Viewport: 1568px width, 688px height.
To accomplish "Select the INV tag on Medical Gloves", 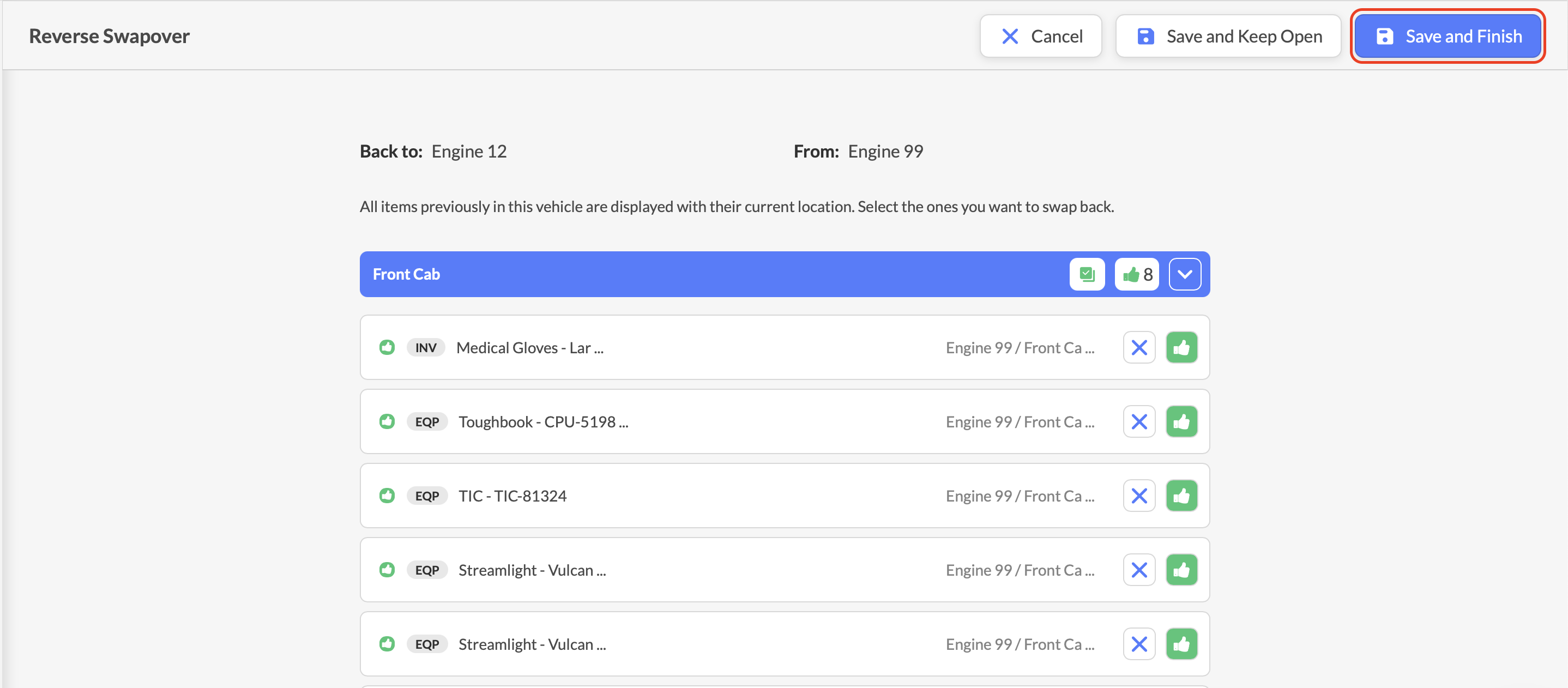I will click(425, 347).
